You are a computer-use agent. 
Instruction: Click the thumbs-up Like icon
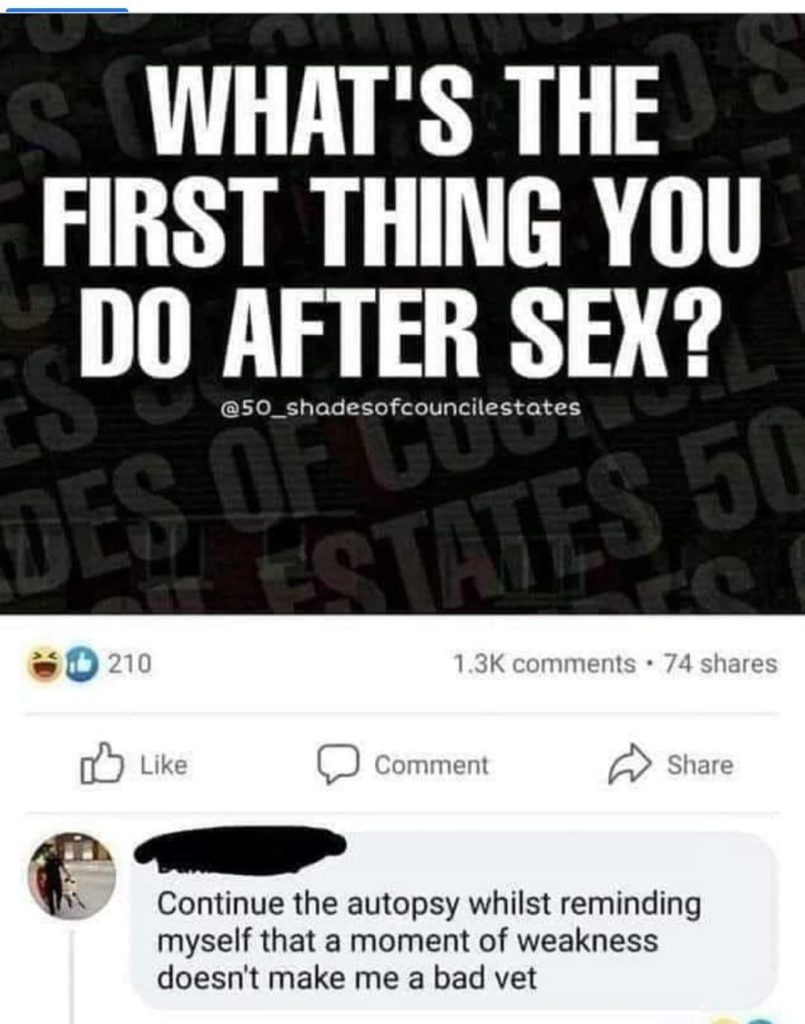(102, 763)
